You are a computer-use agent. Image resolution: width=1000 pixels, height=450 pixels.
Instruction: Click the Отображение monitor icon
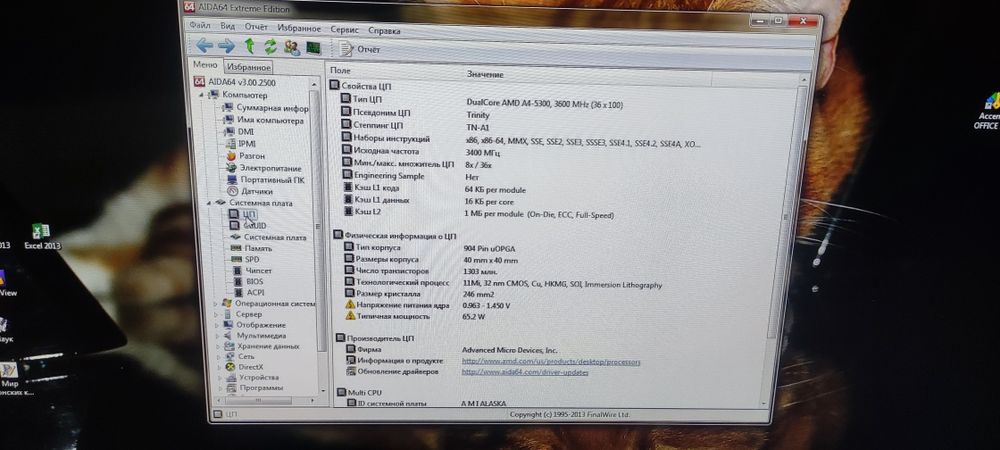[228, 325]
